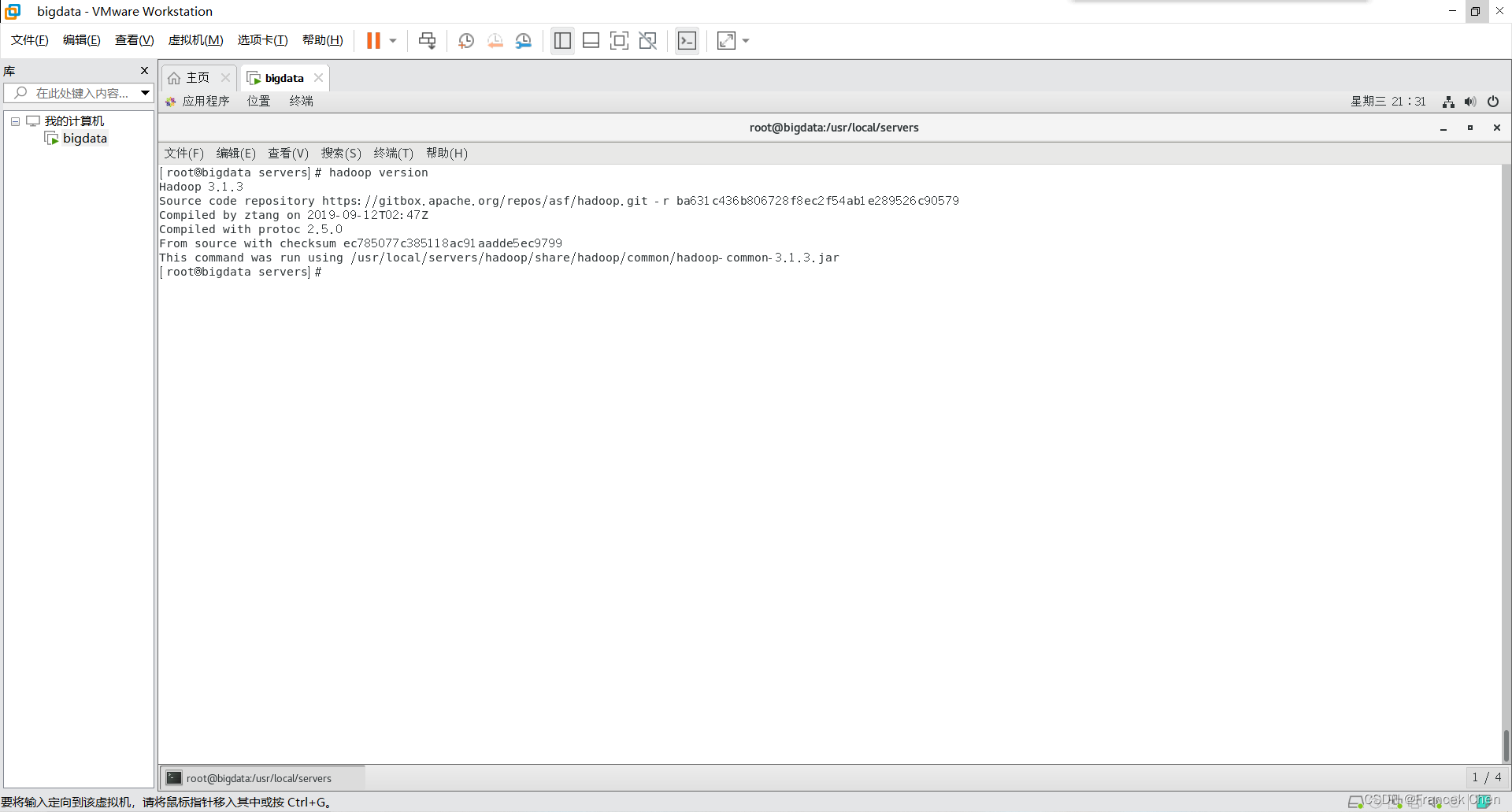Open the terminal 终端(T) menu

[x=393, y=153]
